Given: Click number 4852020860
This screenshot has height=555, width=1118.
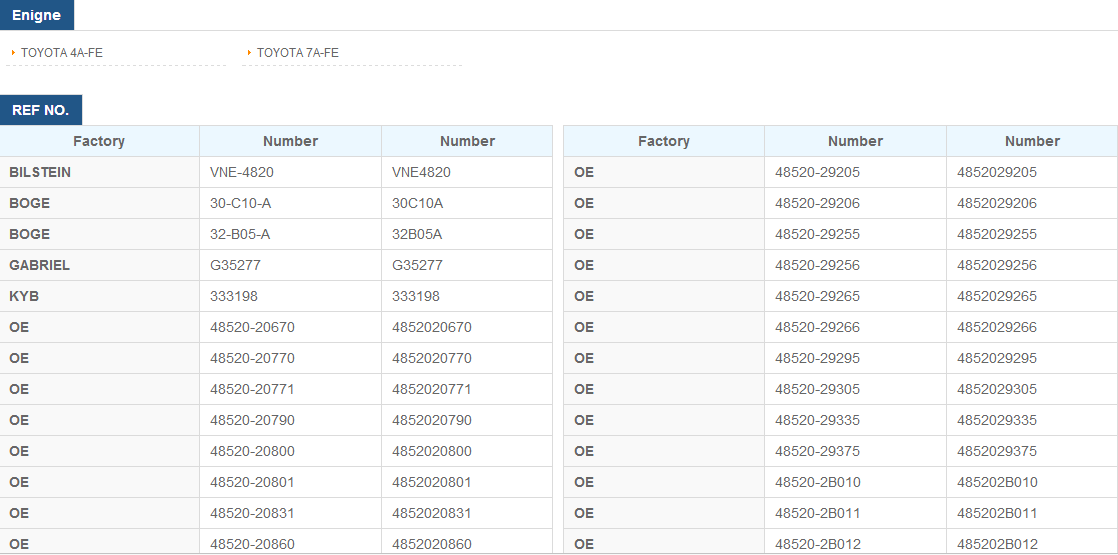Looking at the screenshot, I should pyautogui.click(x=432, y=544).
